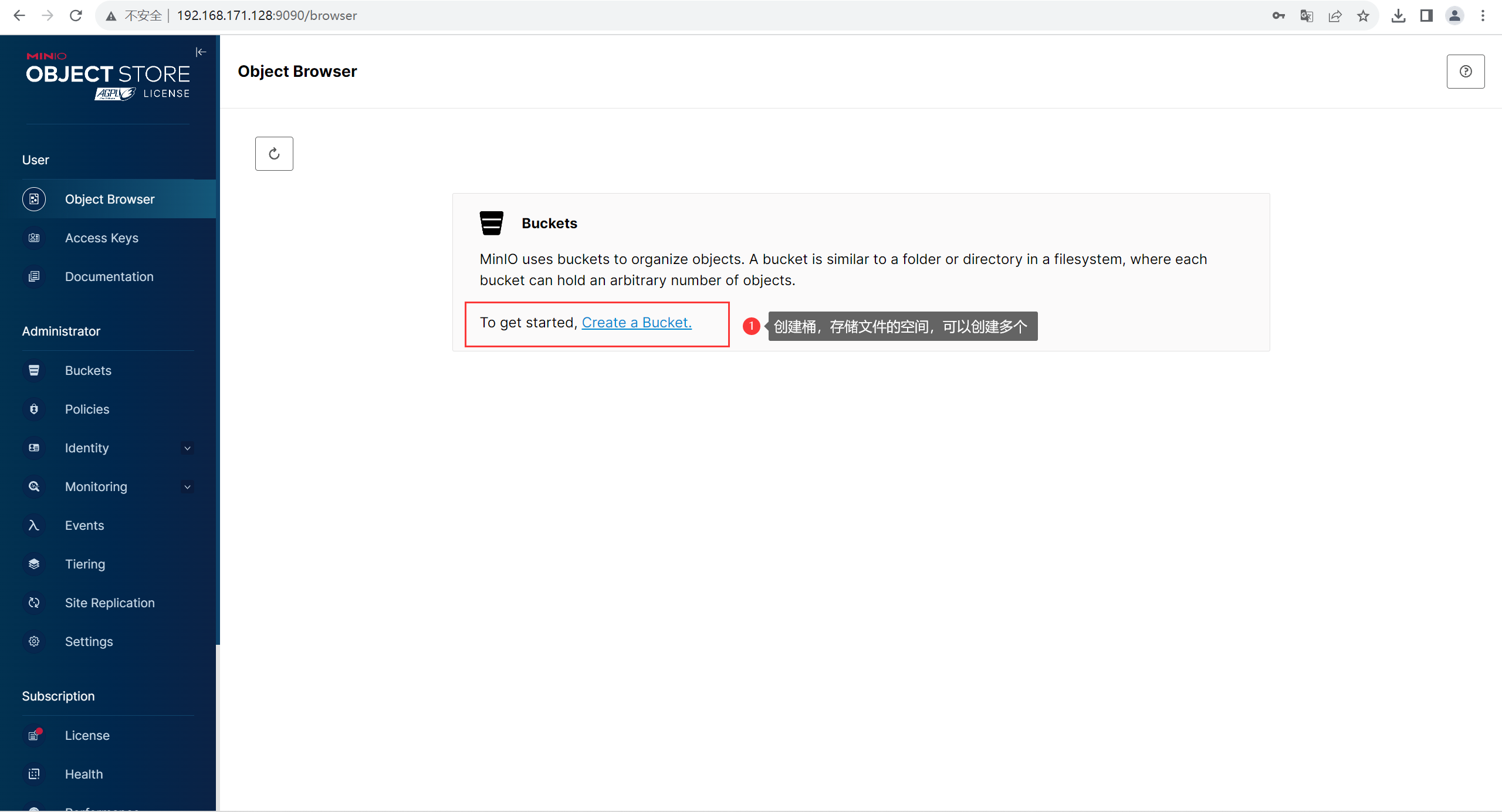The width and height of the screenshot is (1502, 812).
Task: Click the warning indicator next to tooltip
Action: pyautogui.click(x=750, y=326)
